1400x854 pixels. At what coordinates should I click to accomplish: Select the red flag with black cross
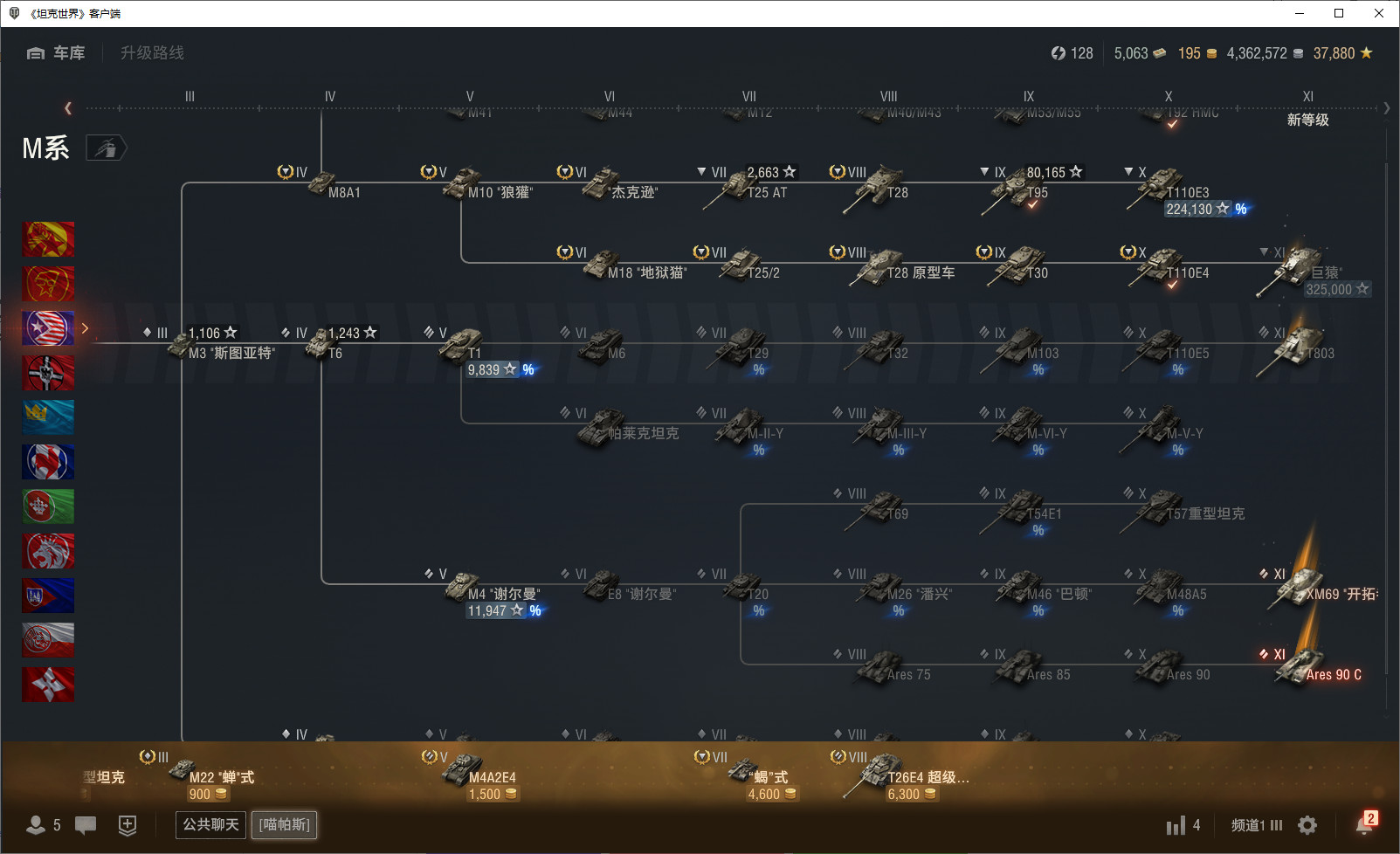(x=48, y=373)
